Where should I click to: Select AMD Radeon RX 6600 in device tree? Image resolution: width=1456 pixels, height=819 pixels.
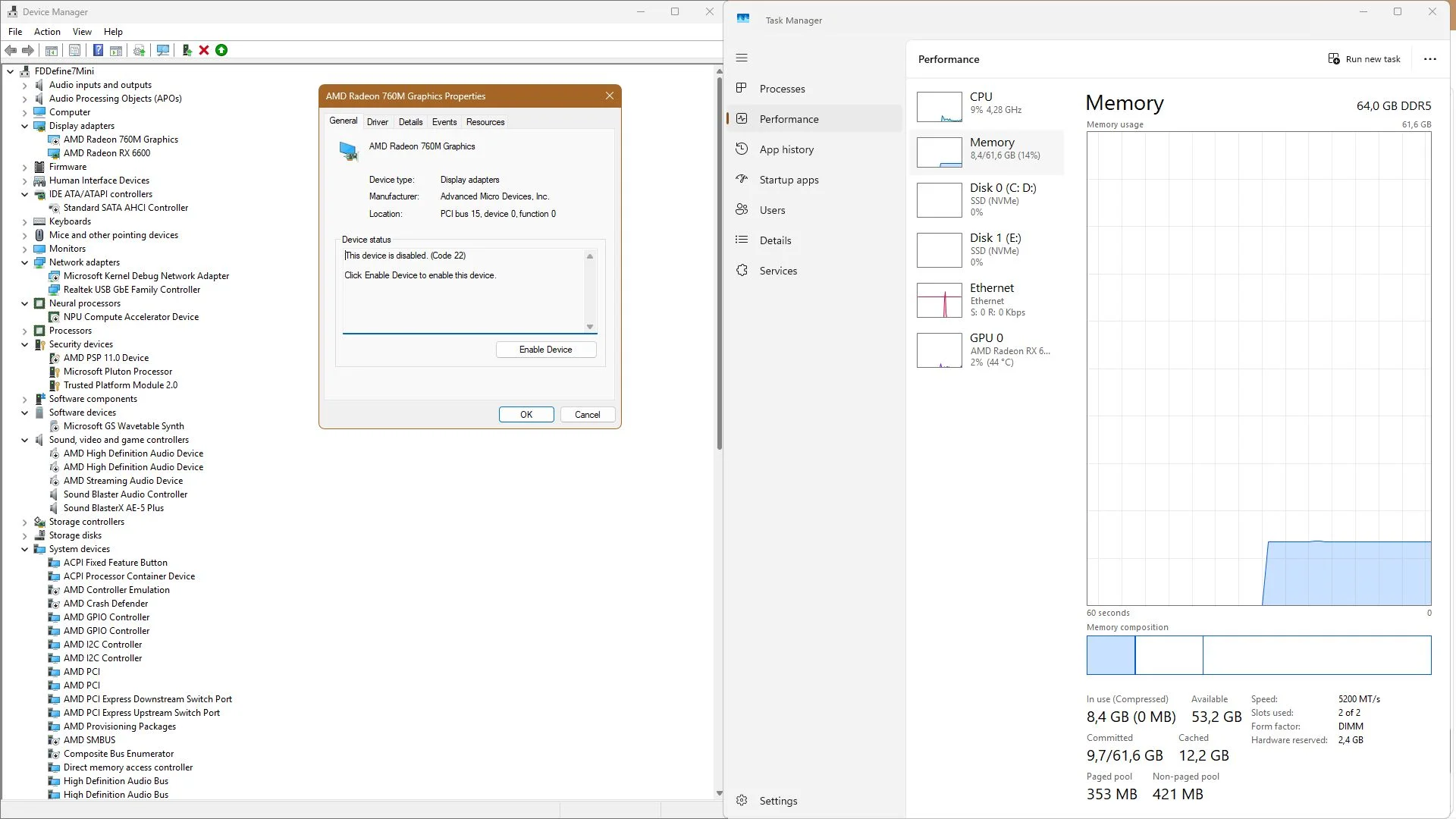point(107,153)
